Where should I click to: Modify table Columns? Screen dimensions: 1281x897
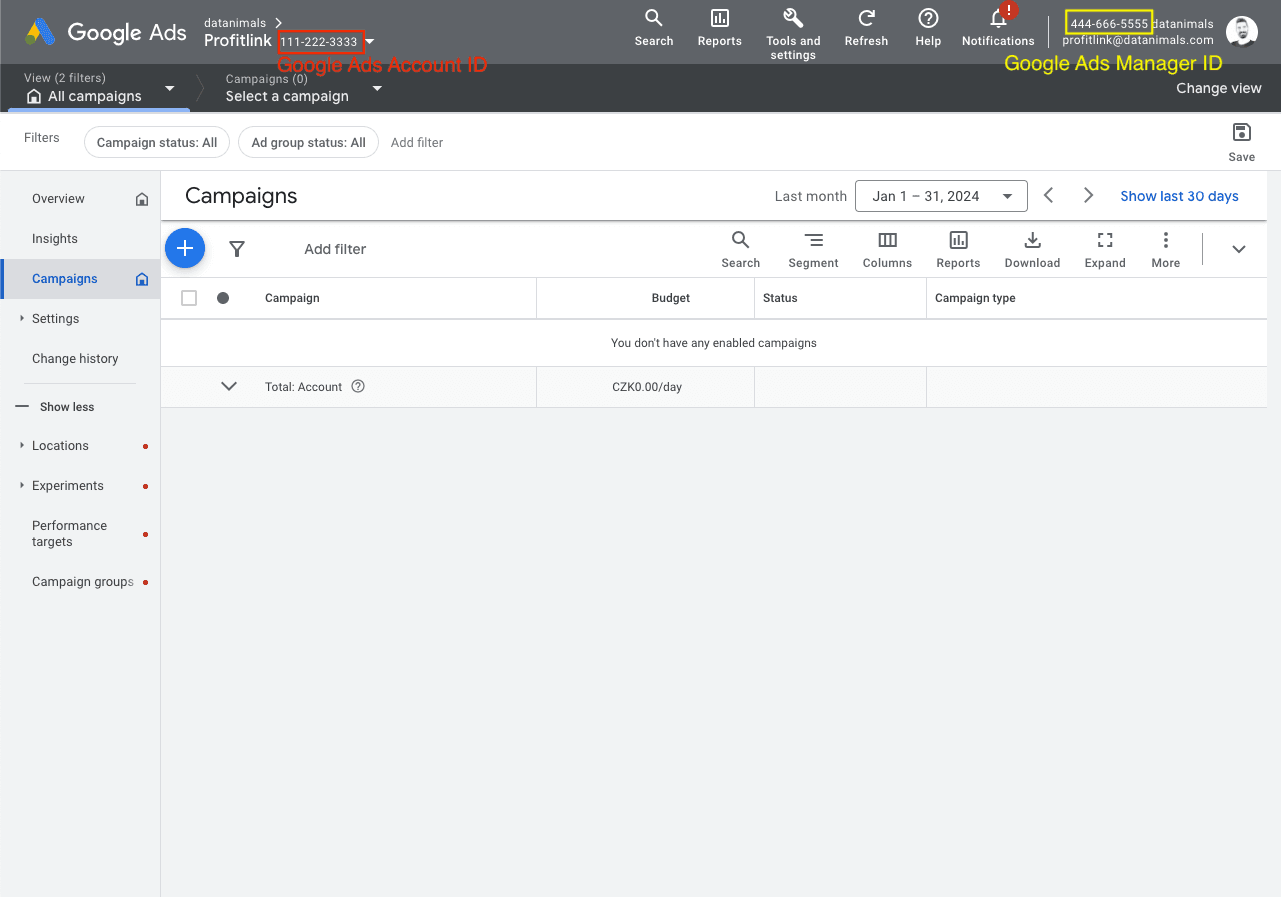887,249
